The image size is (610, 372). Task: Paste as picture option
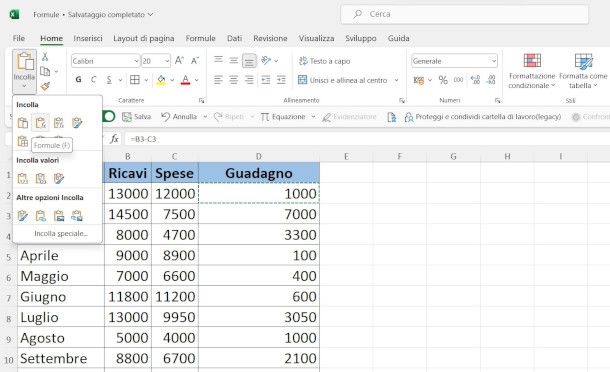point(59,216)
